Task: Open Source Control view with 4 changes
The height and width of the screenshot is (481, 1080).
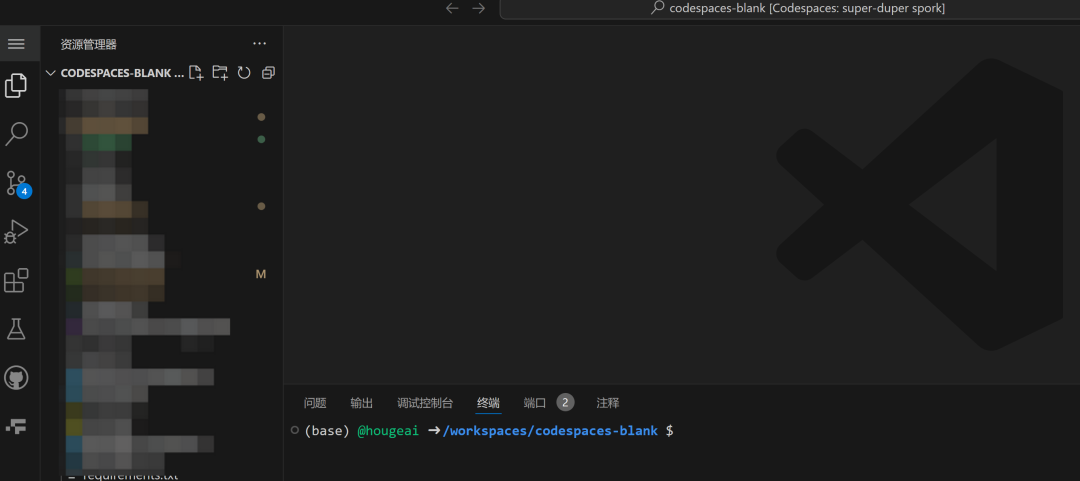Action: click(17, 184)
